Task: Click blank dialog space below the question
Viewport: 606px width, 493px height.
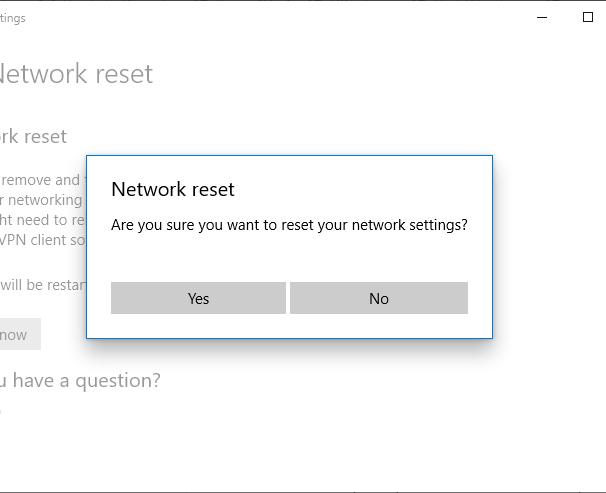Action: coord(289,257)
